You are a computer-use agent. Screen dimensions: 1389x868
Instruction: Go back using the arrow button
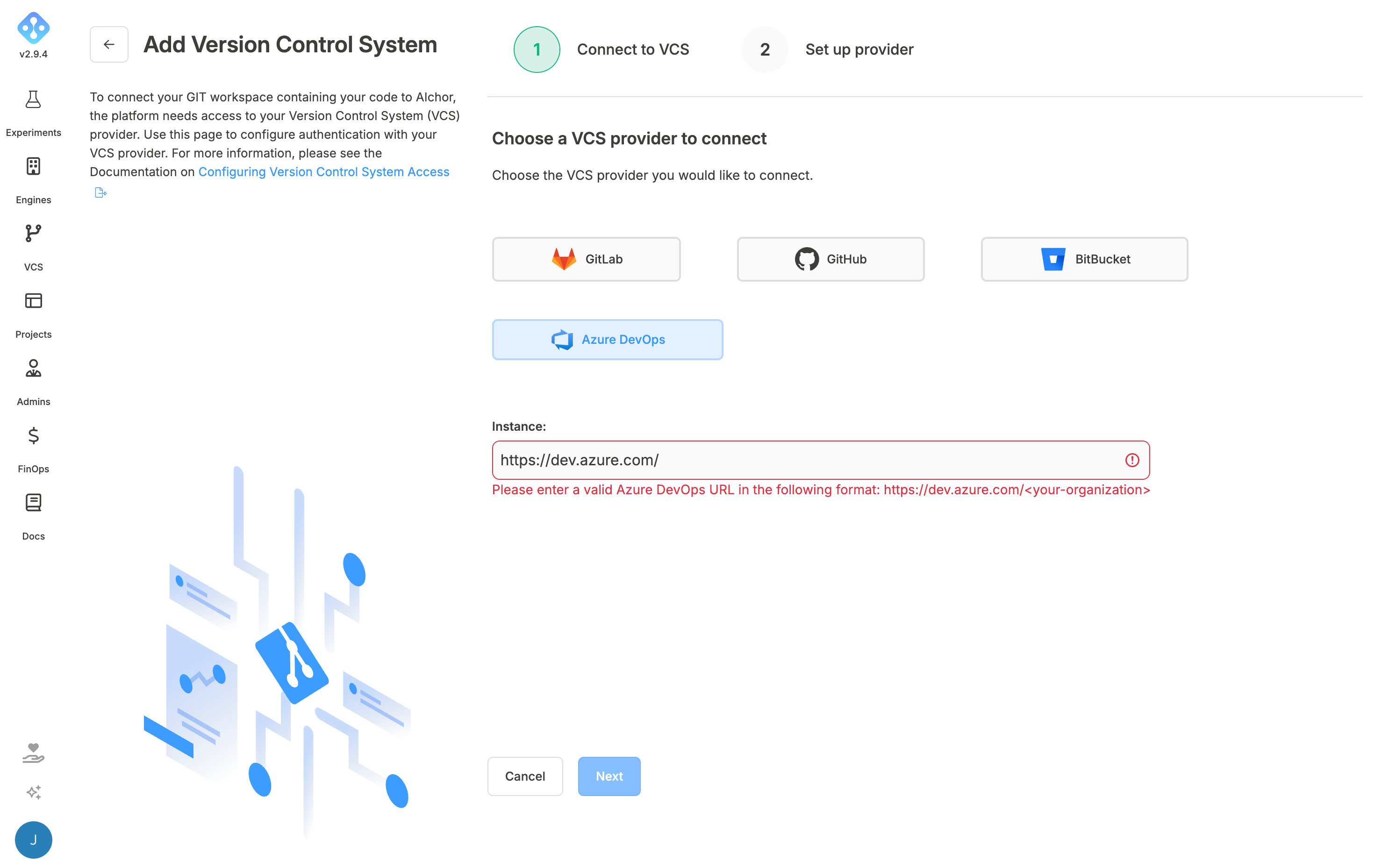109,44
